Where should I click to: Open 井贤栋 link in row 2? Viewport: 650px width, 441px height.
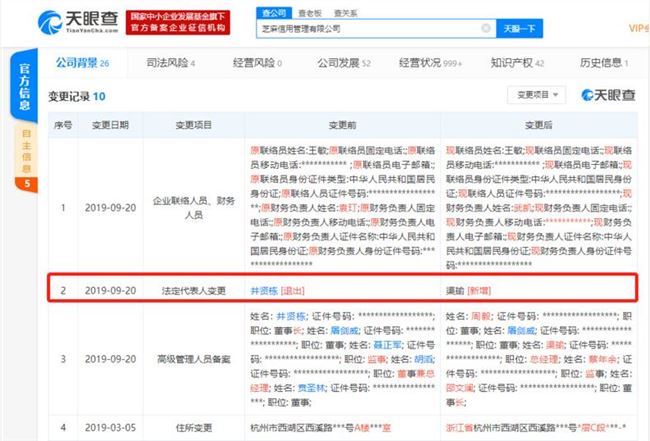[x=264, y=291]
